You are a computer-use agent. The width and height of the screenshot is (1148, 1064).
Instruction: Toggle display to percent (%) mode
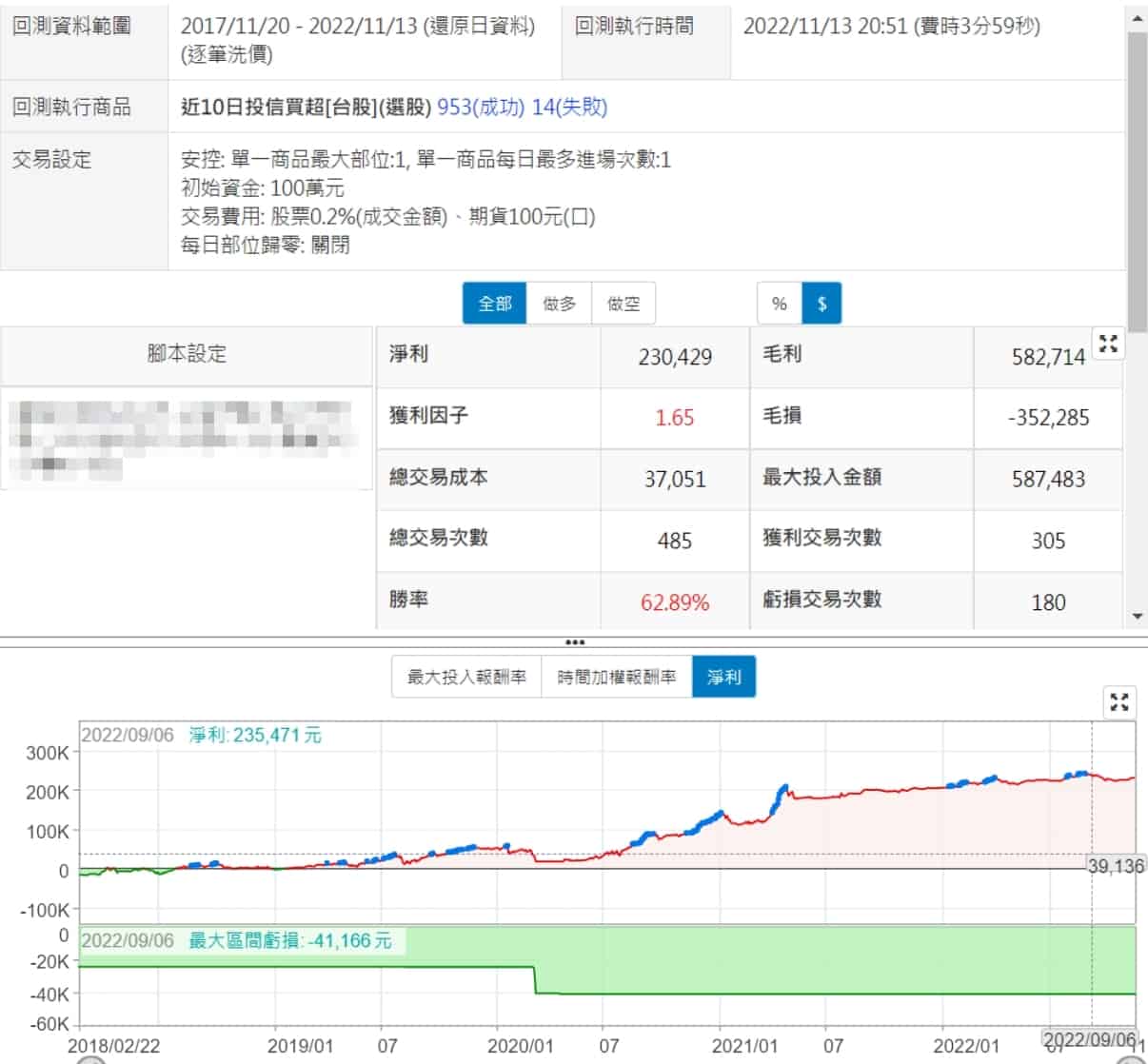pos(780,304)
